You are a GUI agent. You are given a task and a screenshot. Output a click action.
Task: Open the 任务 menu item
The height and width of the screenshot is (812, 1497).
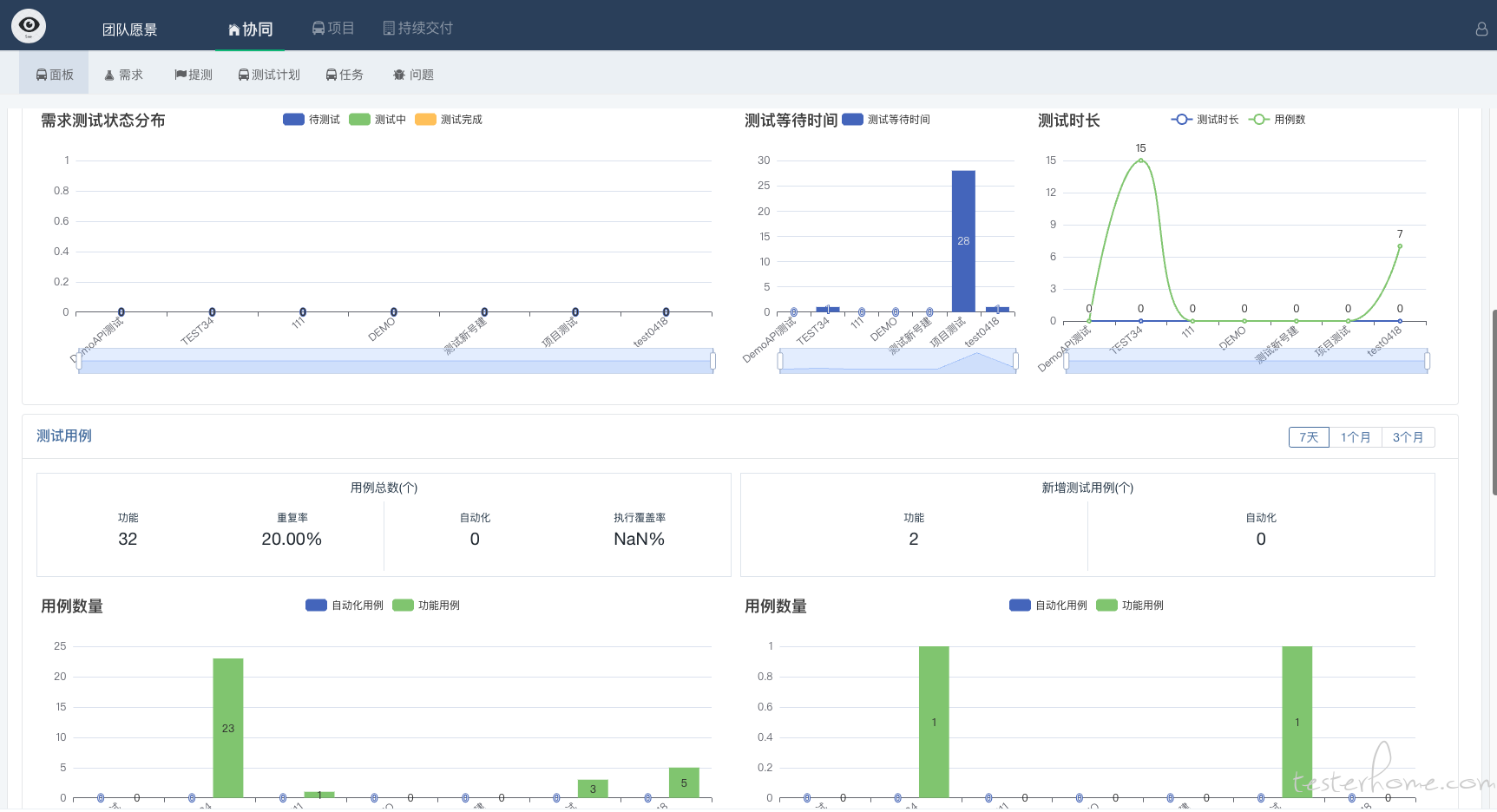[x=345, y=75]
